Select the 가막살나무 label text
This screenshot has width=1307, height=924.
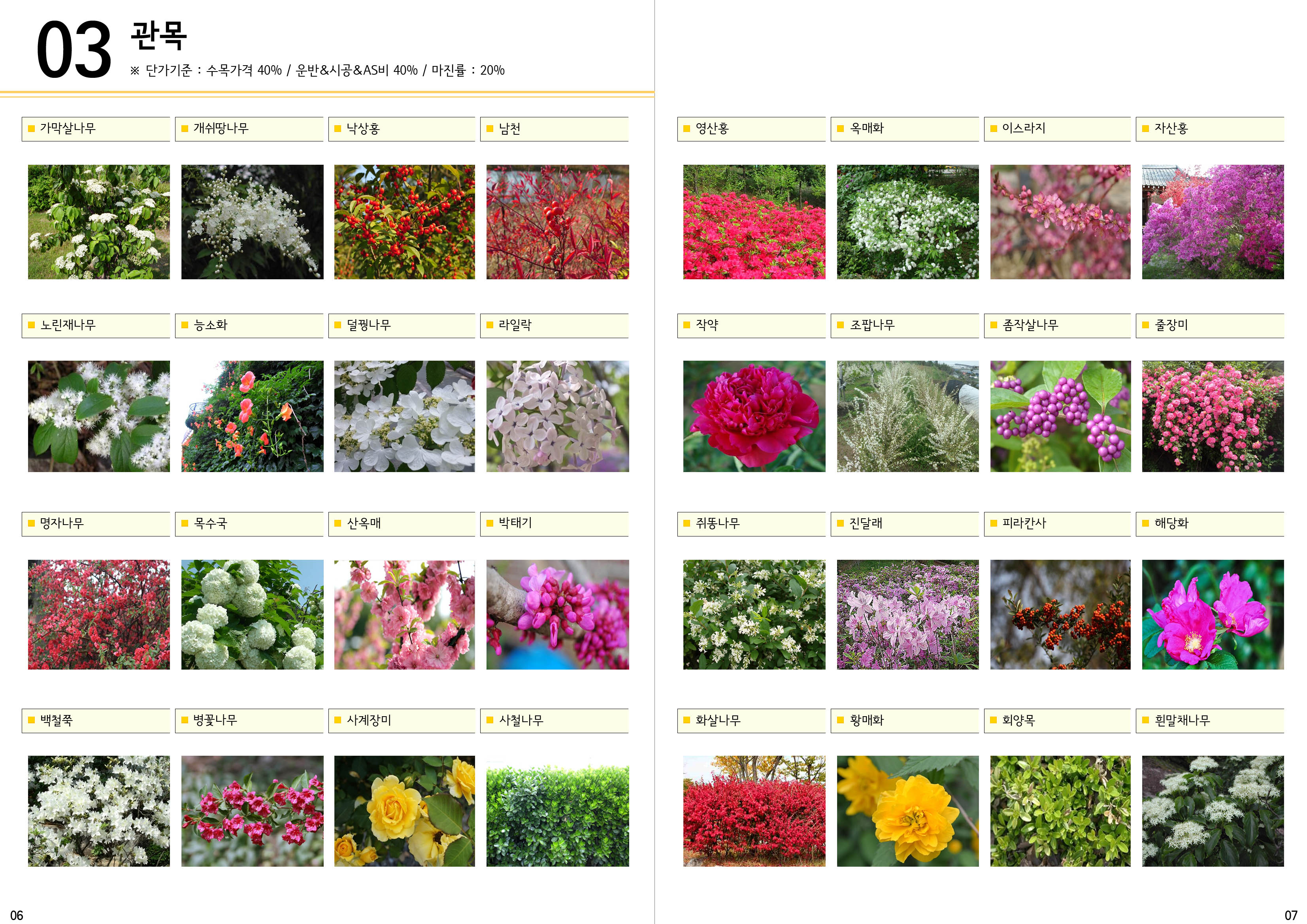pos(68,128)
